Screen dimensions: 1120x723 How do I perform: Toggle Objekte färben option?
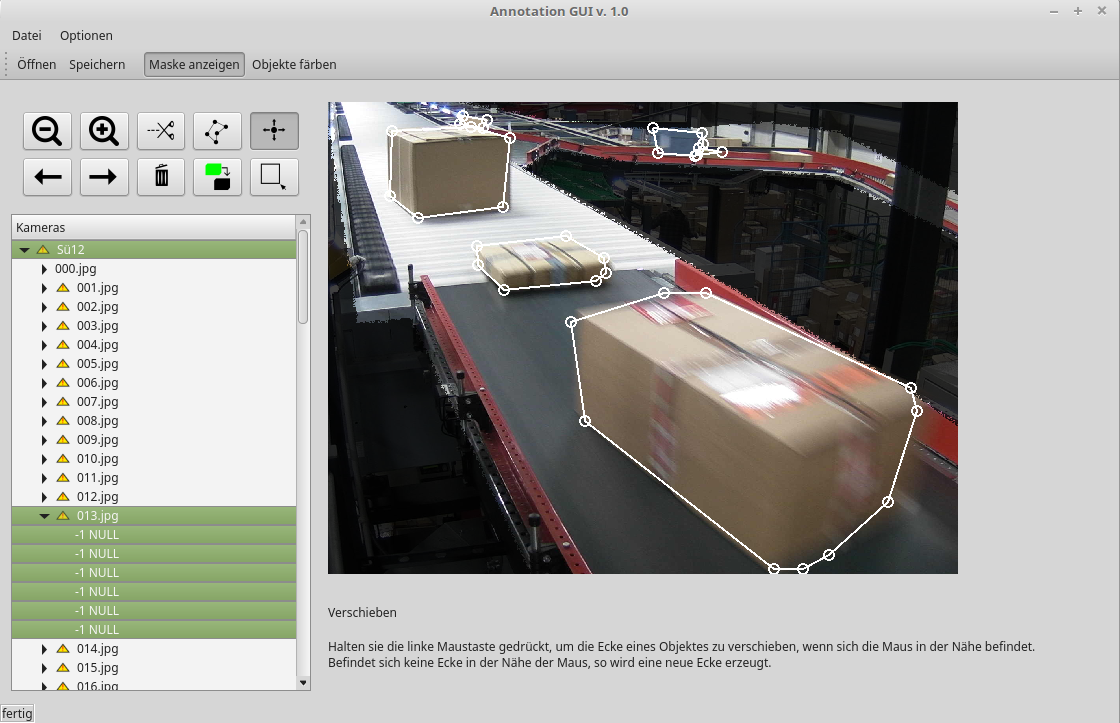click(x=294, y=64)
